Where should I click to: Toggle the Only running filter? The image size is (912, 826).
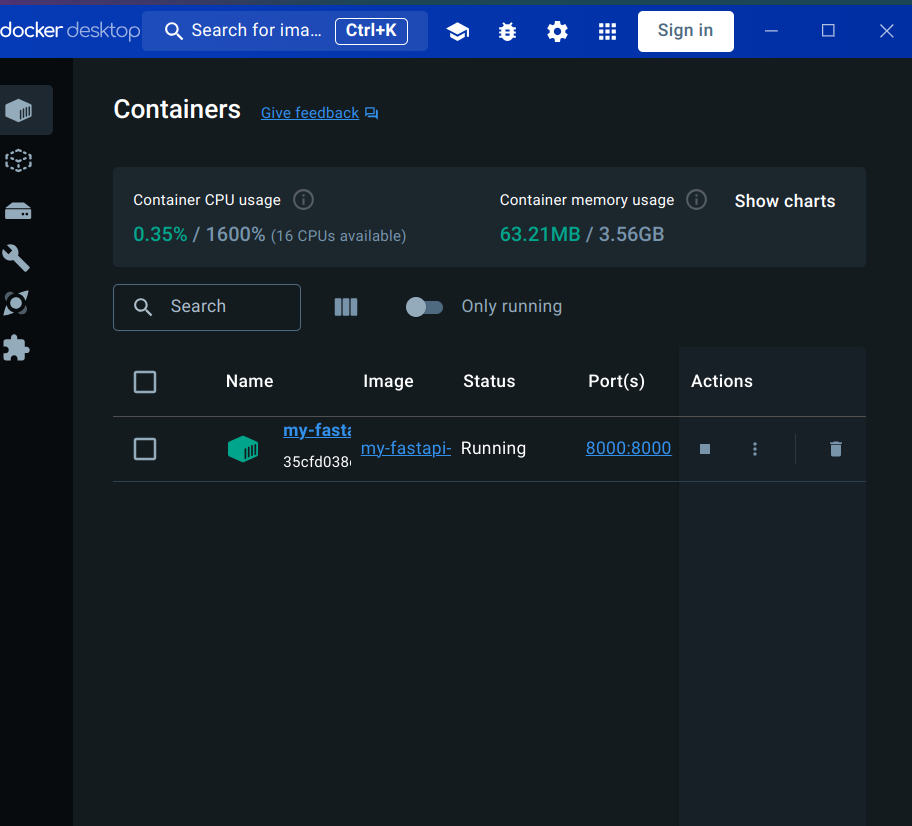coord(424,307)
